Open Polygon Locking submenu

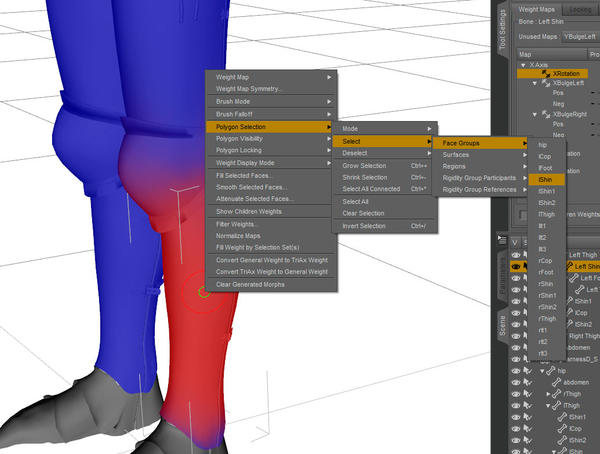[271, 150]
